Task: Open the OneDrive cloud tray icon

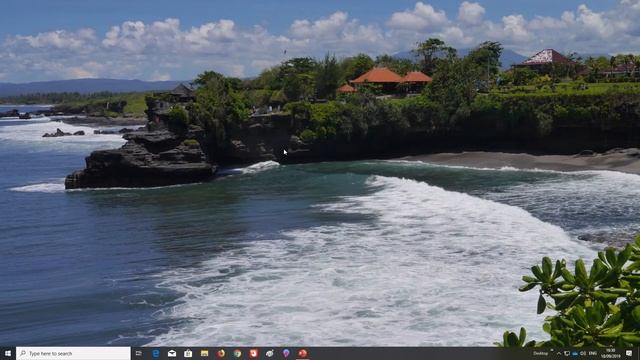Action: tap(575, 353)
